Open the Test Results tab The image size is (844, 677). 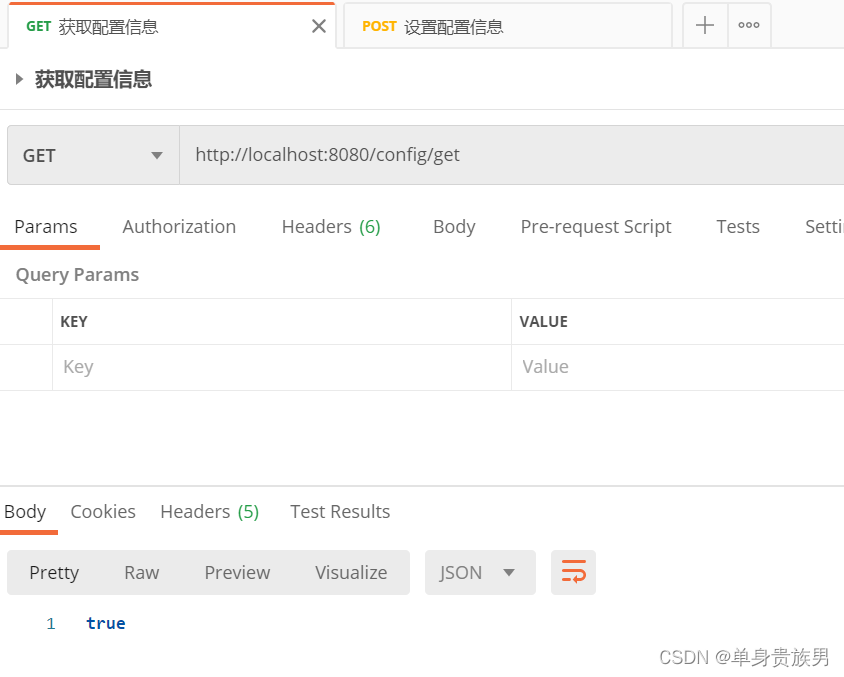coord(340,511)
